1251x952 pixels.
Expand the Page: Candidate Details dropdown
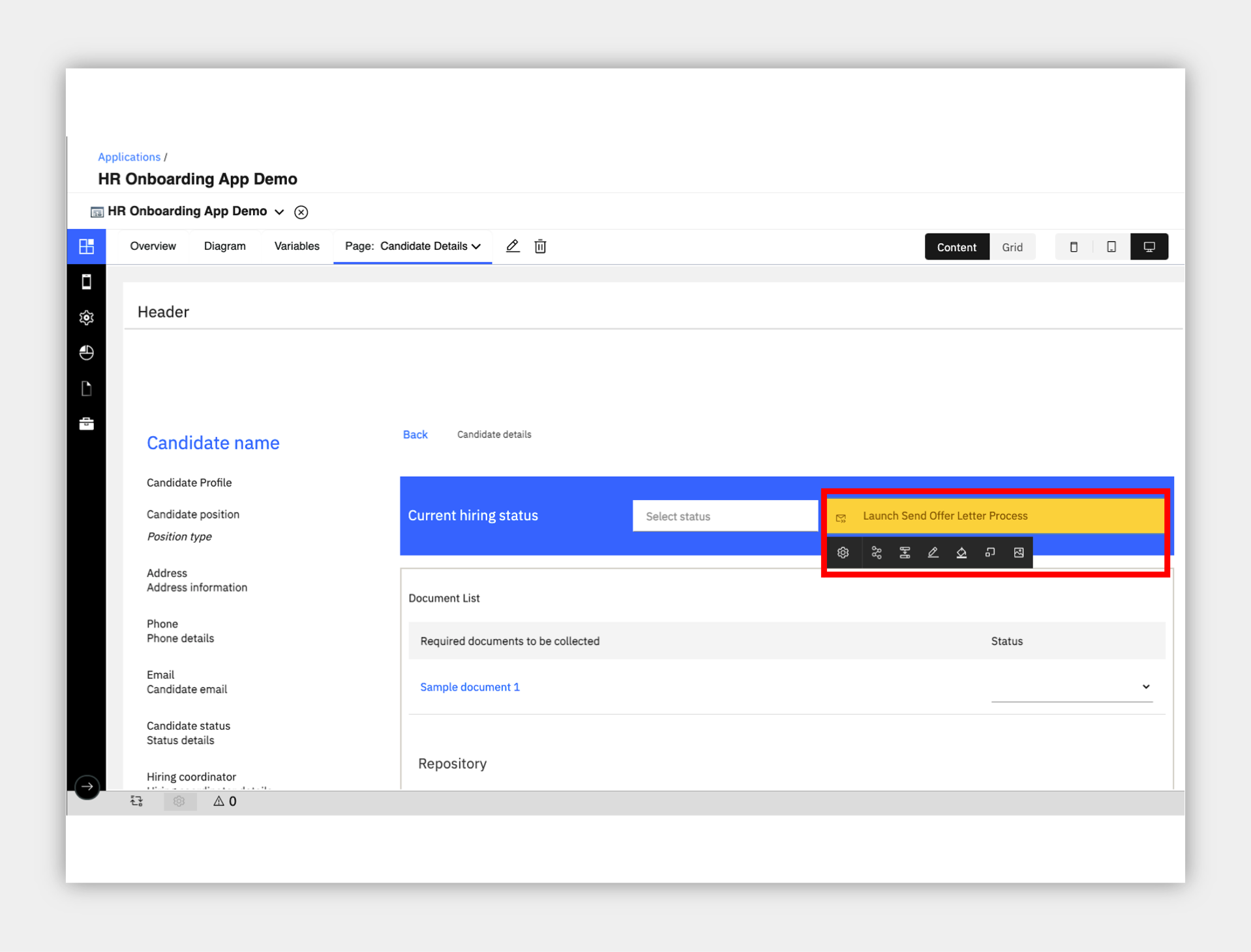click(x=413, y=246)
